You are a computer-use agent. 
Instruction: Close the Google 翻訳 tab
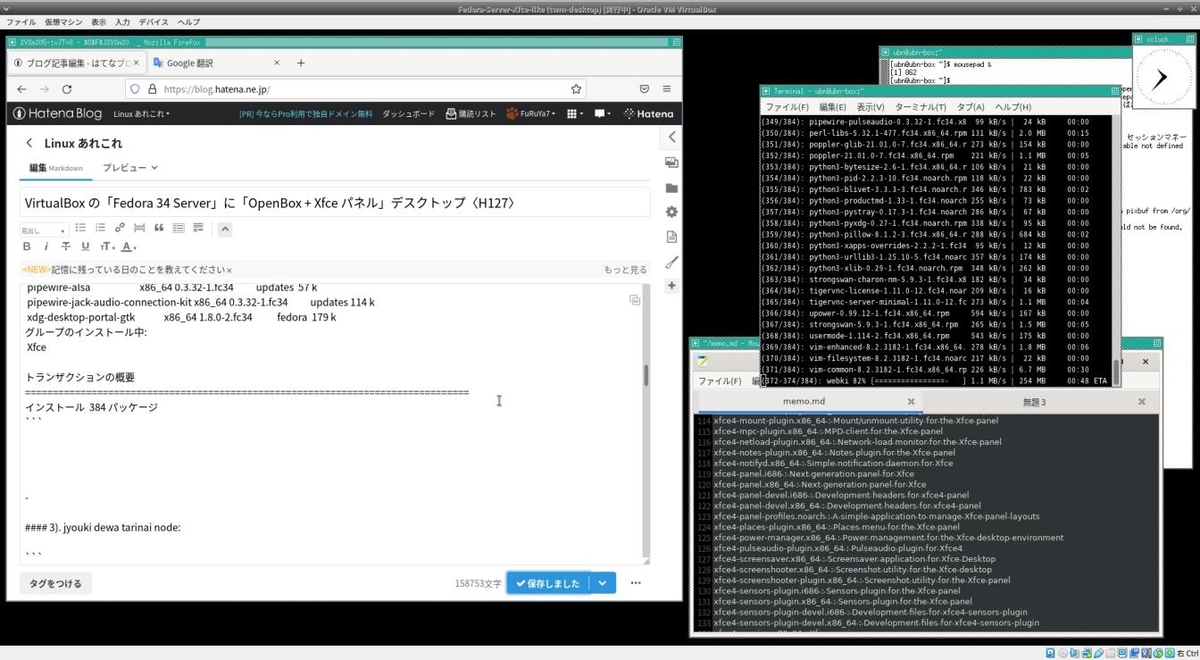pyautogui.click(x=279, y=62)
